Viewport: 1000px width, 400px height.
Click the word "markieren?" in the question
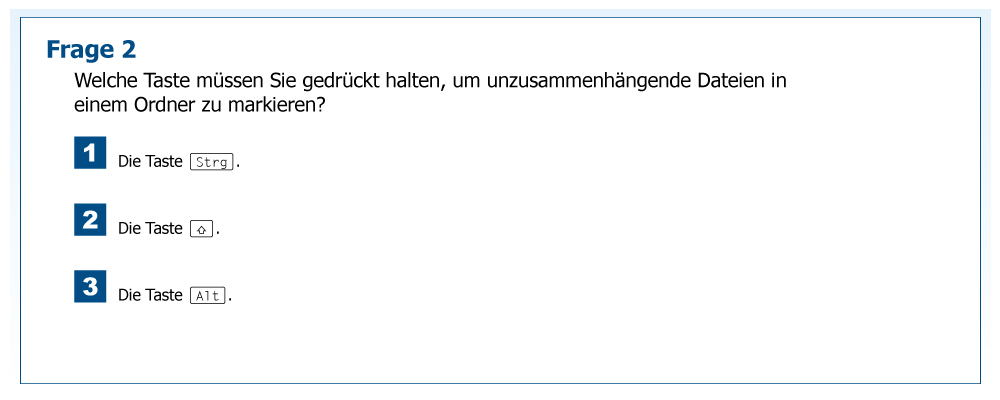285,105
